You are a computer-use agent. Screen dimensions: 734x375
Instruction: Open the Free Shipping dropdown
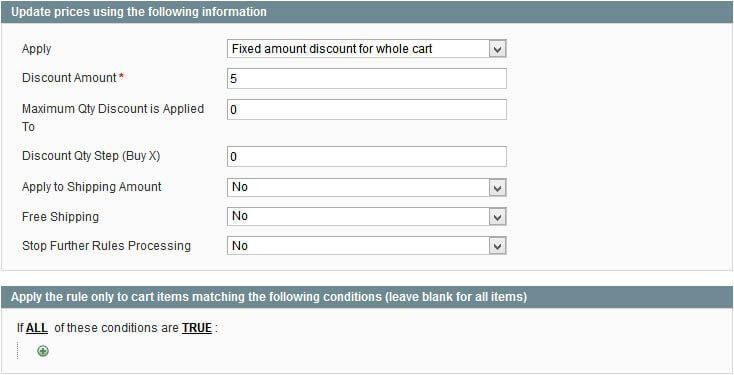coord(367,217)
